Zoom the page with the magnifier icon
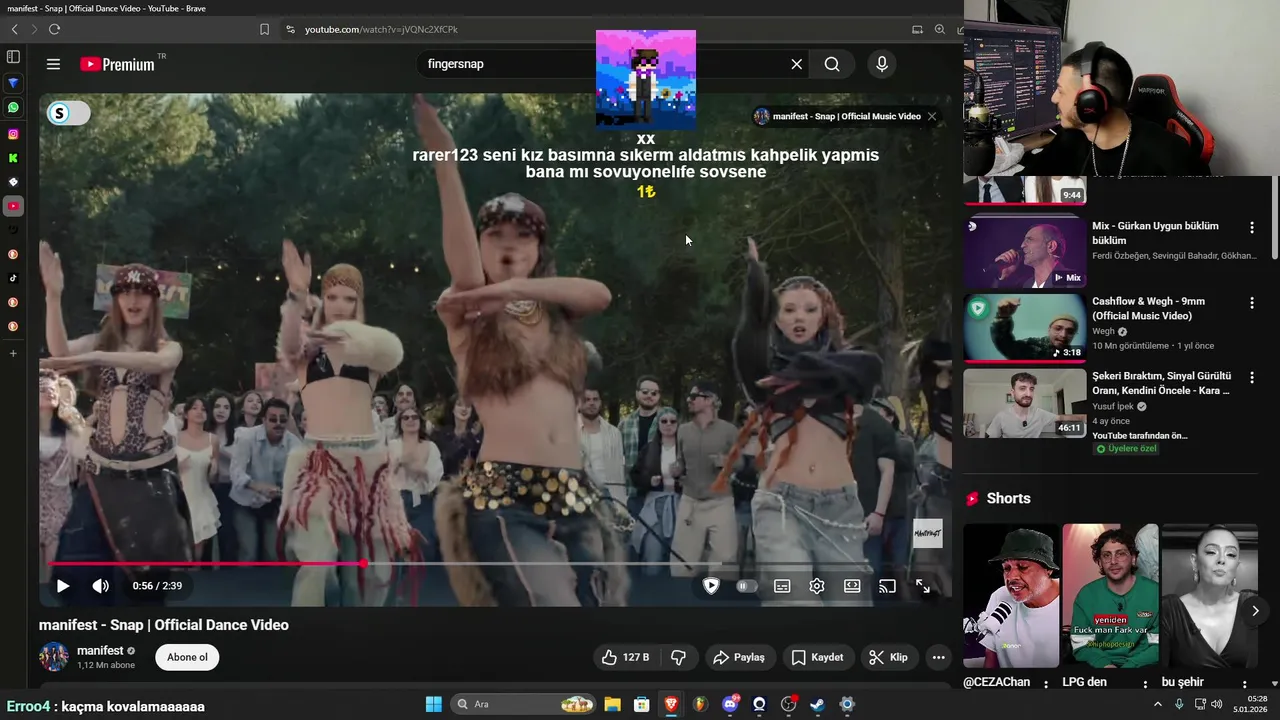Screen dimensions: 1280x720 click(x=940, y=29)
